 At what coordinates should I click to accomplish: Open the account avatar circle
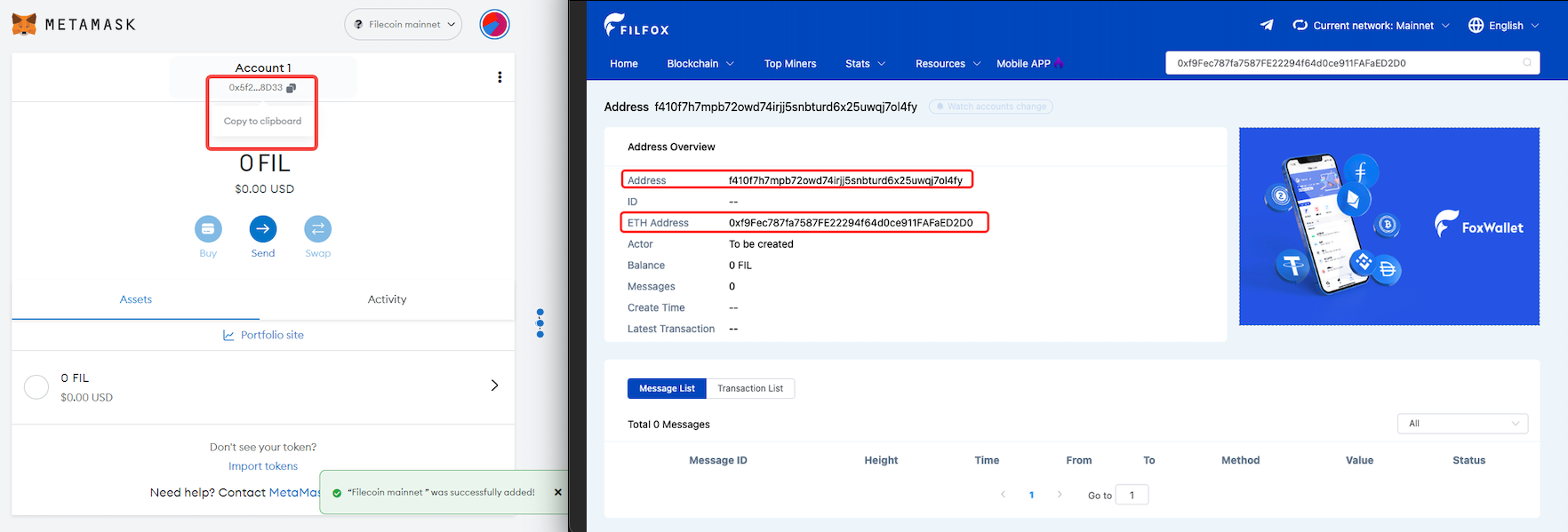coord(494,24)
